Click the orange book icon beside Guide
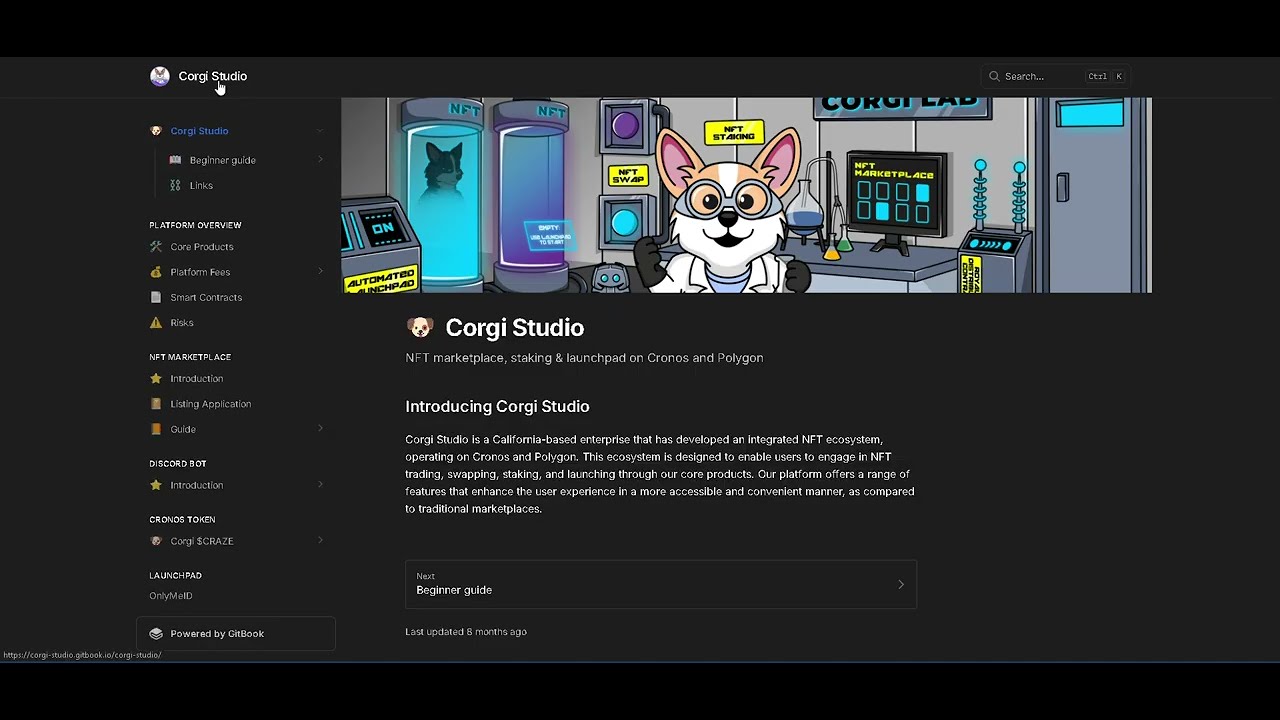This screenshot has height=720, width=1280. click(x=156, y=429)
